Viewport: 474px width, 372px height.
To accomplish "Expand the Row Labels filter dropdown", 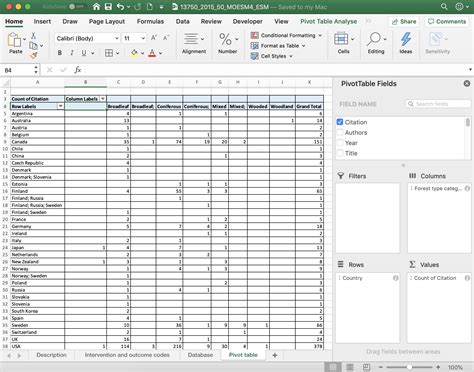I will click(x=60, y=106).
